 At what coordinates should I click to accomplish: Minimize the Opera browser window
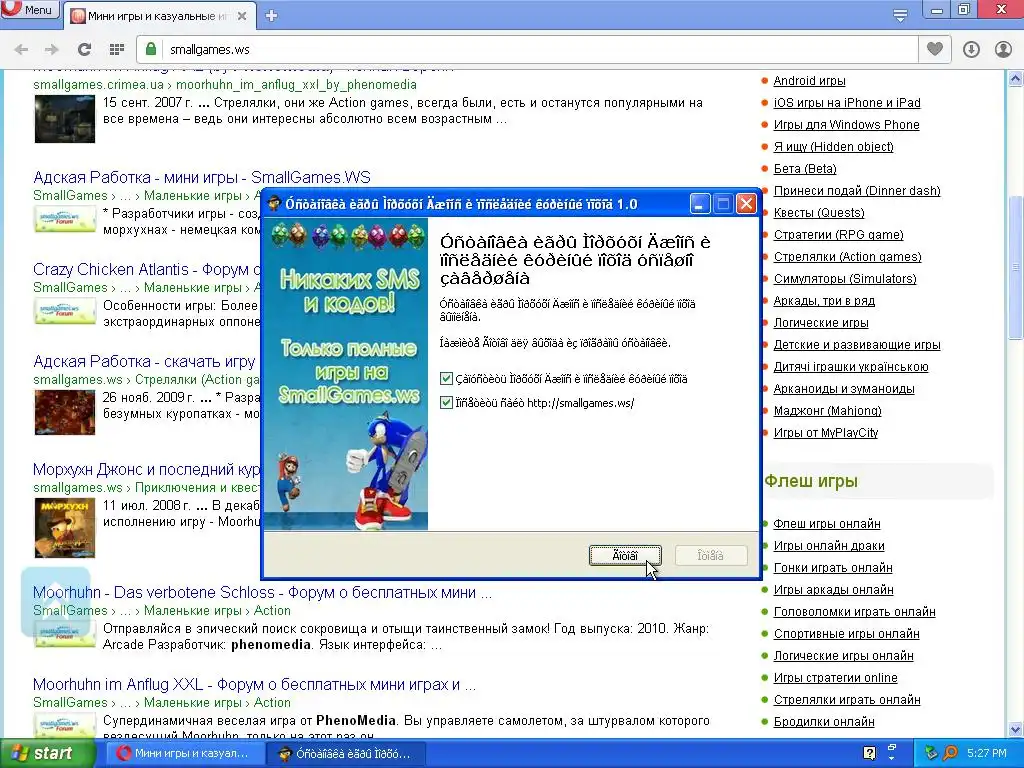pos(936,10)
